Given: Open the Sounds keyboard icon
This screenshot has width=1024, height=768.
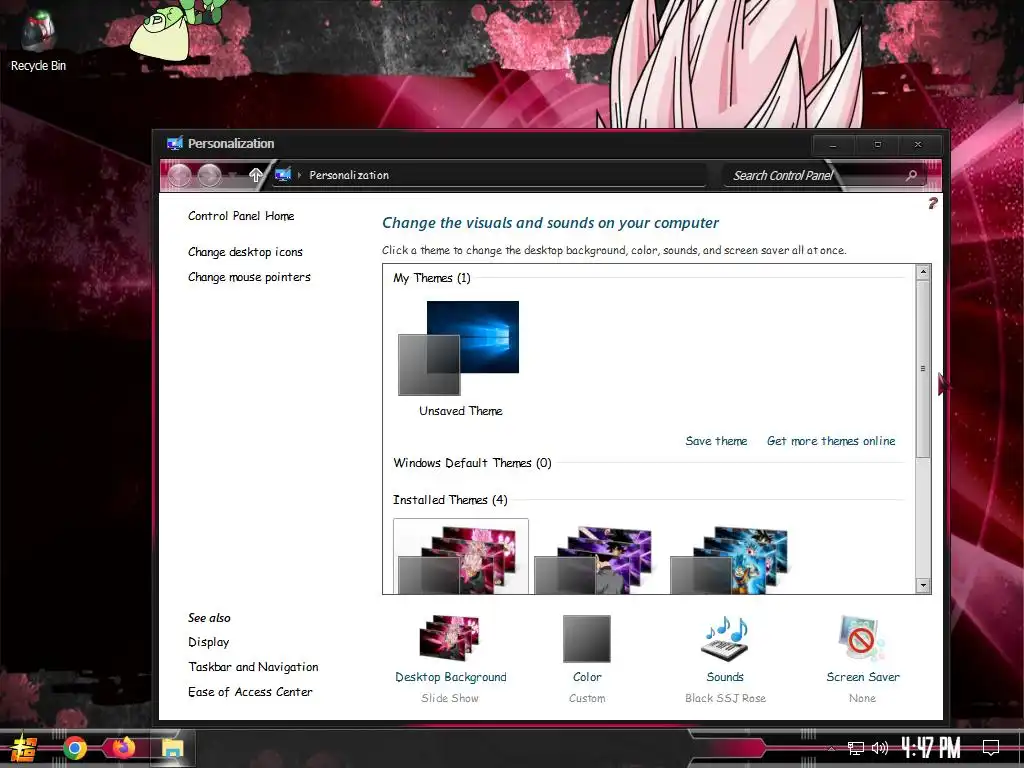Looking at the screenshot, I should [725, 638].
